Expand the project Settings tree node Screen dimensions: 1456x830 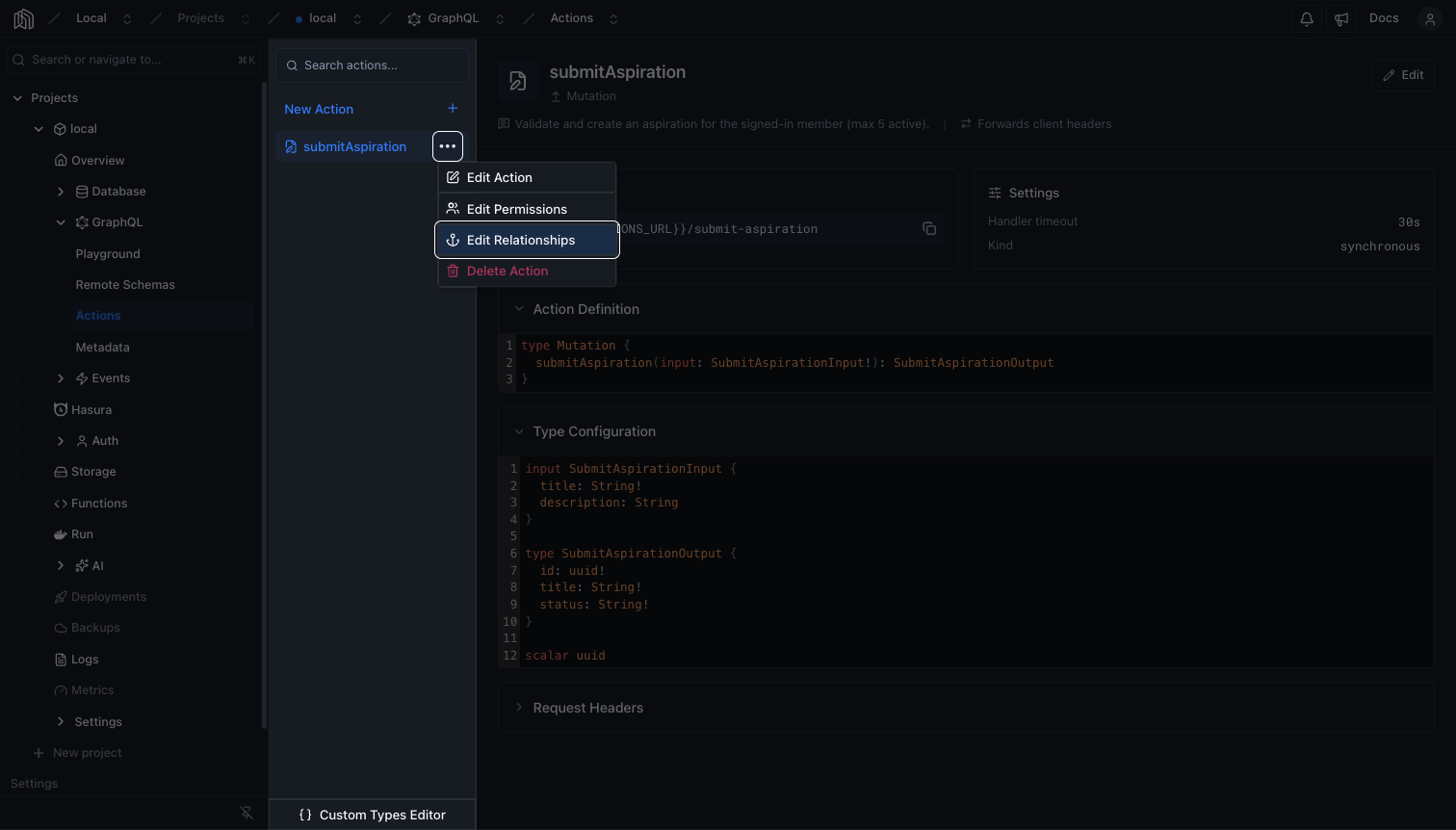pyautogui.click(x=61, y=722)
